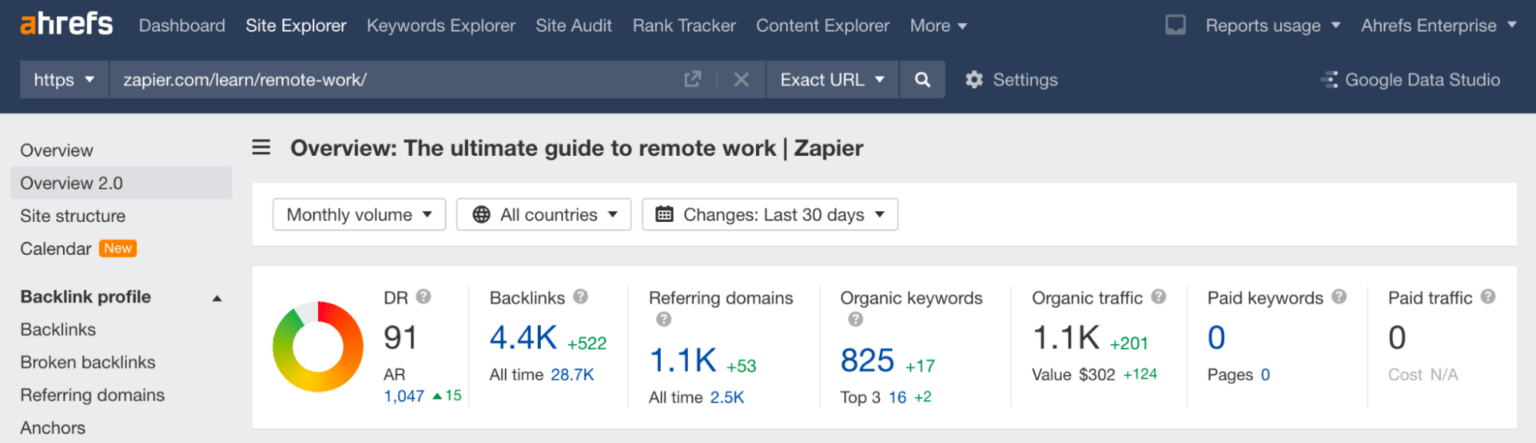Click the Google Data Studio link
Viewport: 1536px width, 443px height.
[1410, 79]
